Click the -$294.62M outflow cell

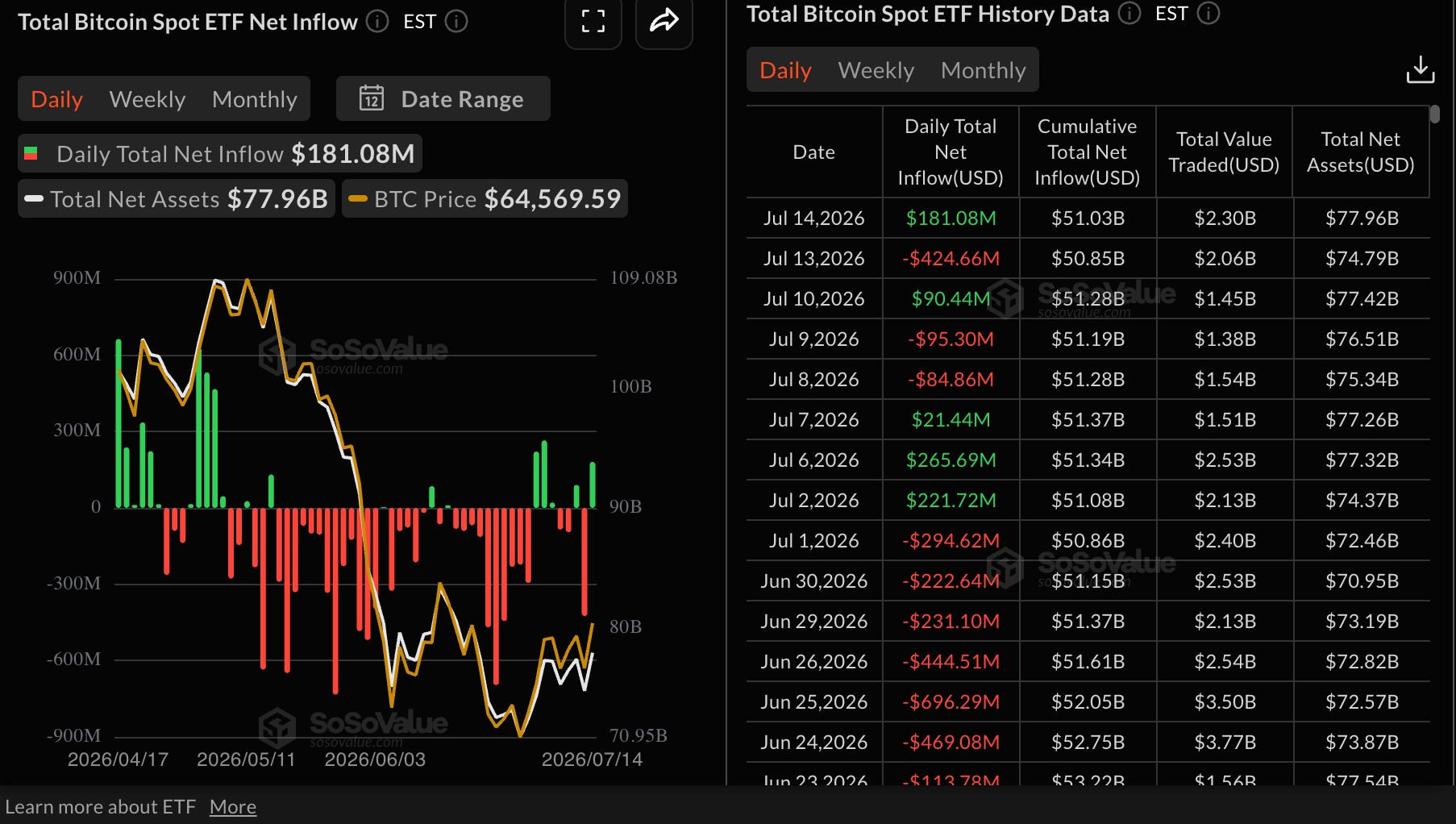coord(951,541)
